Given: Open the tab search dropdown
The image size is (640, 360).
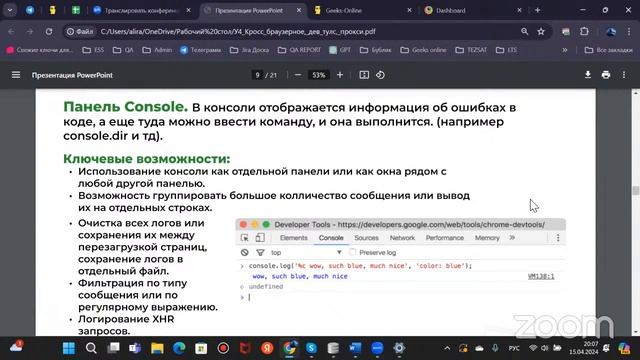Looking at the screenshot, I should 10,11.
